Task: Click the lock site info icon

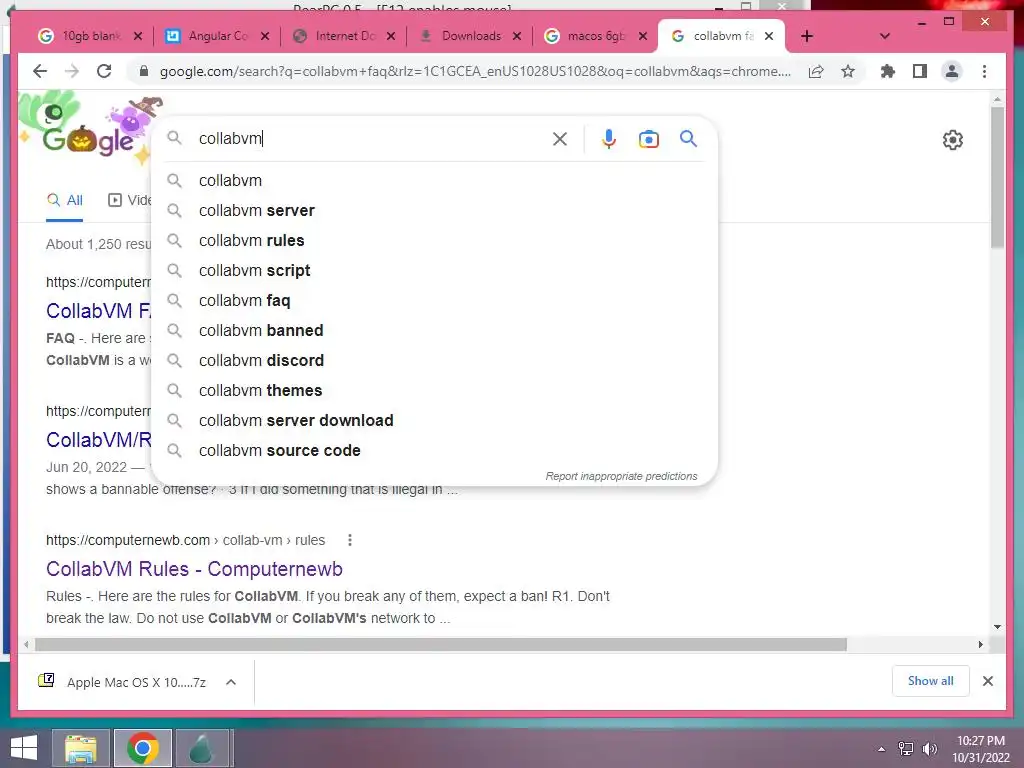Action: 144,71
